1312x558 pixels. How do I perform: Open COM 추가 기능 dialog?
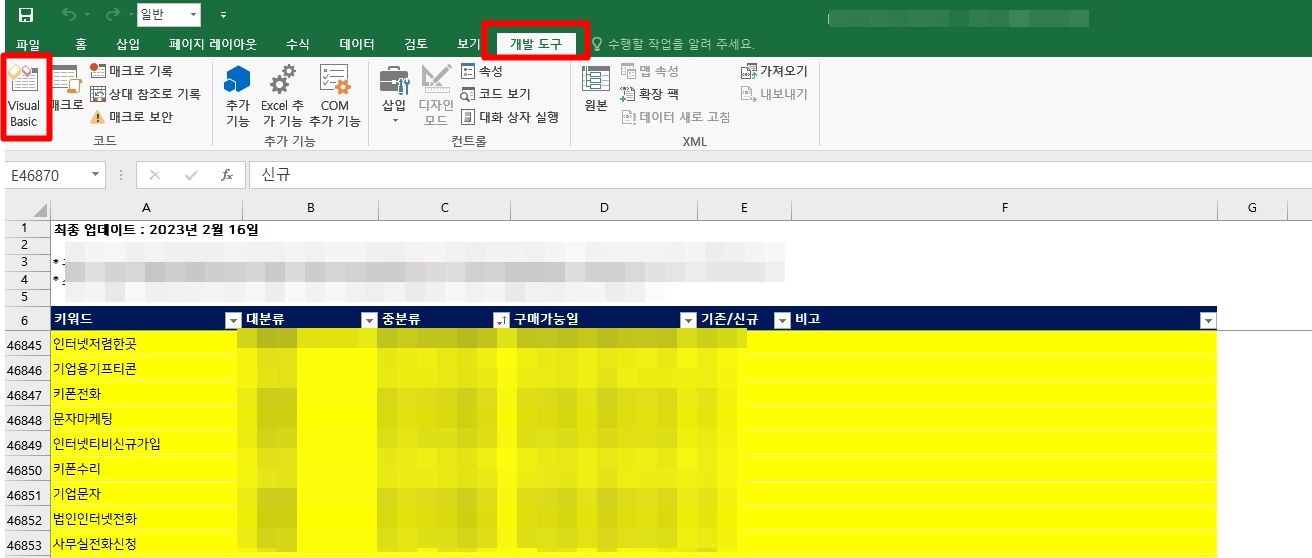point(335,96)
